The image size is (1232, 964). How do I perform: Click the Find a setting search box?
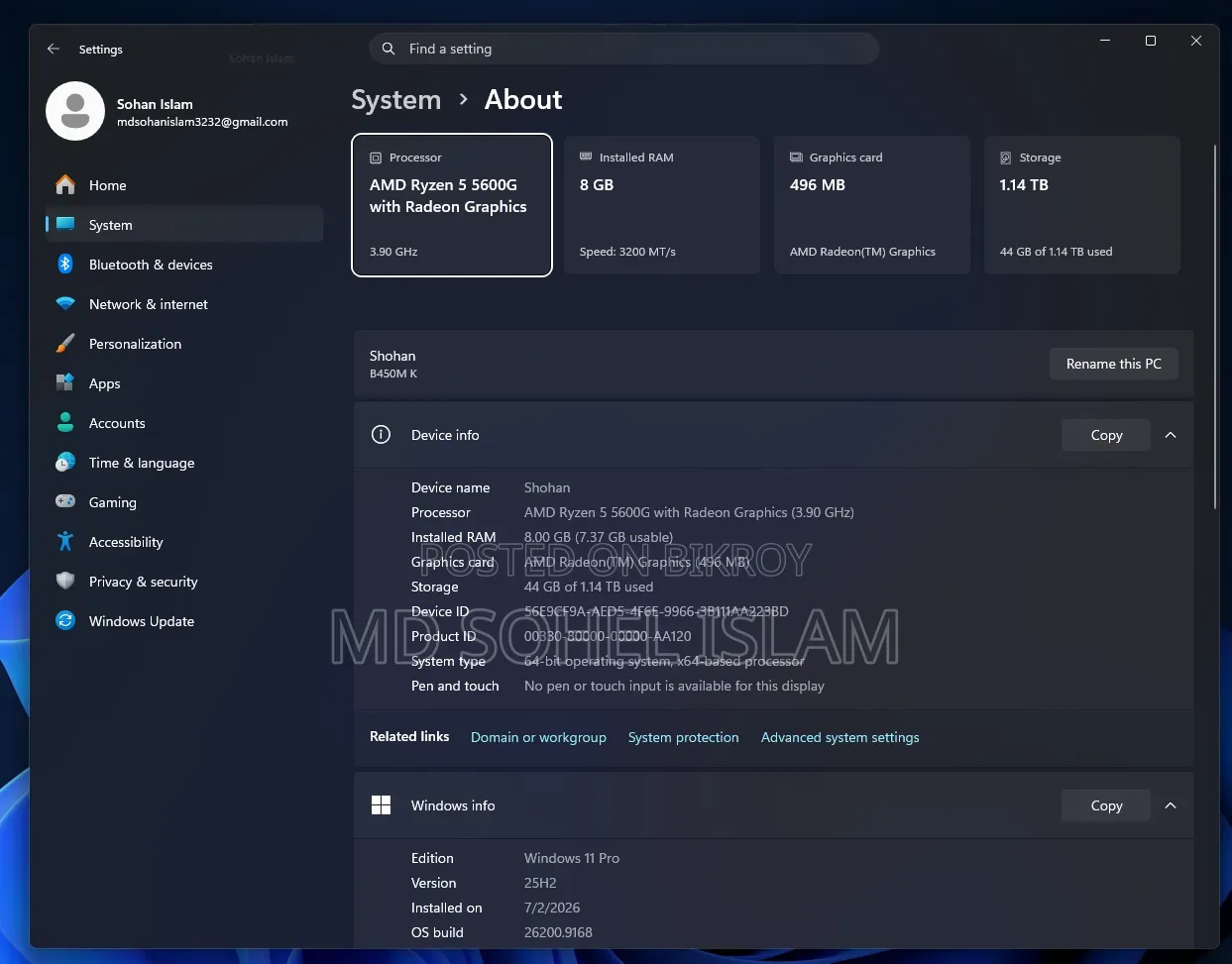click(x=624, y=49)
